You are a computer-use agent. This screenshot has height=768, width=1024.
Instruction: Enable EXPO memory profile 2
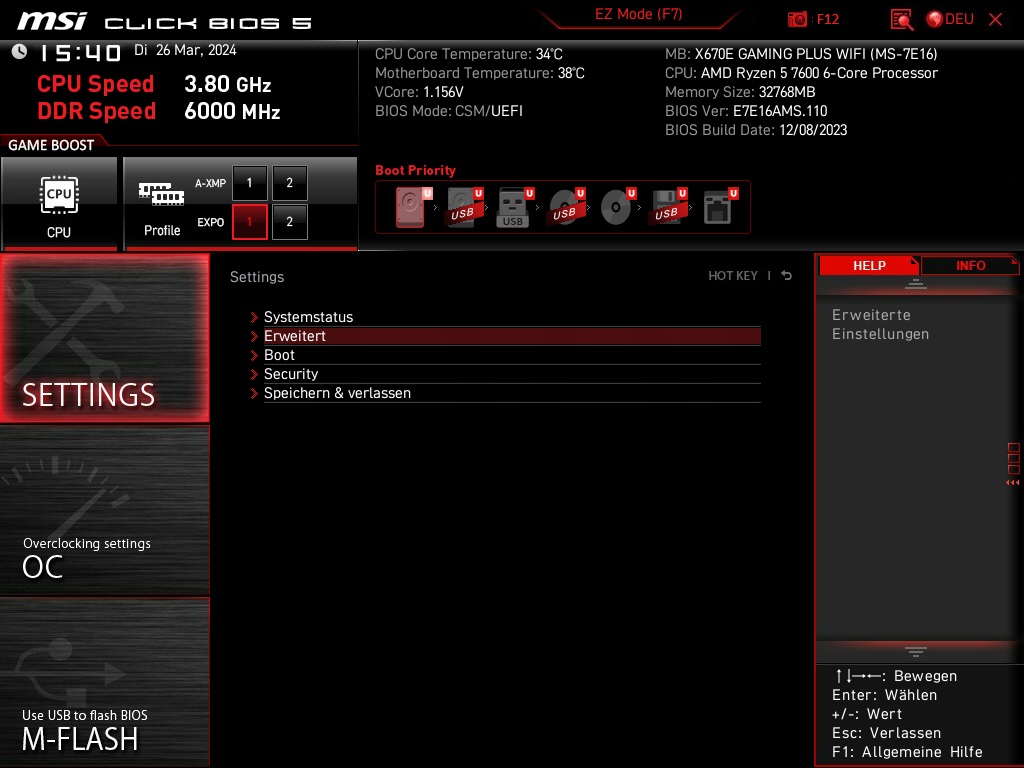point(289,222)
